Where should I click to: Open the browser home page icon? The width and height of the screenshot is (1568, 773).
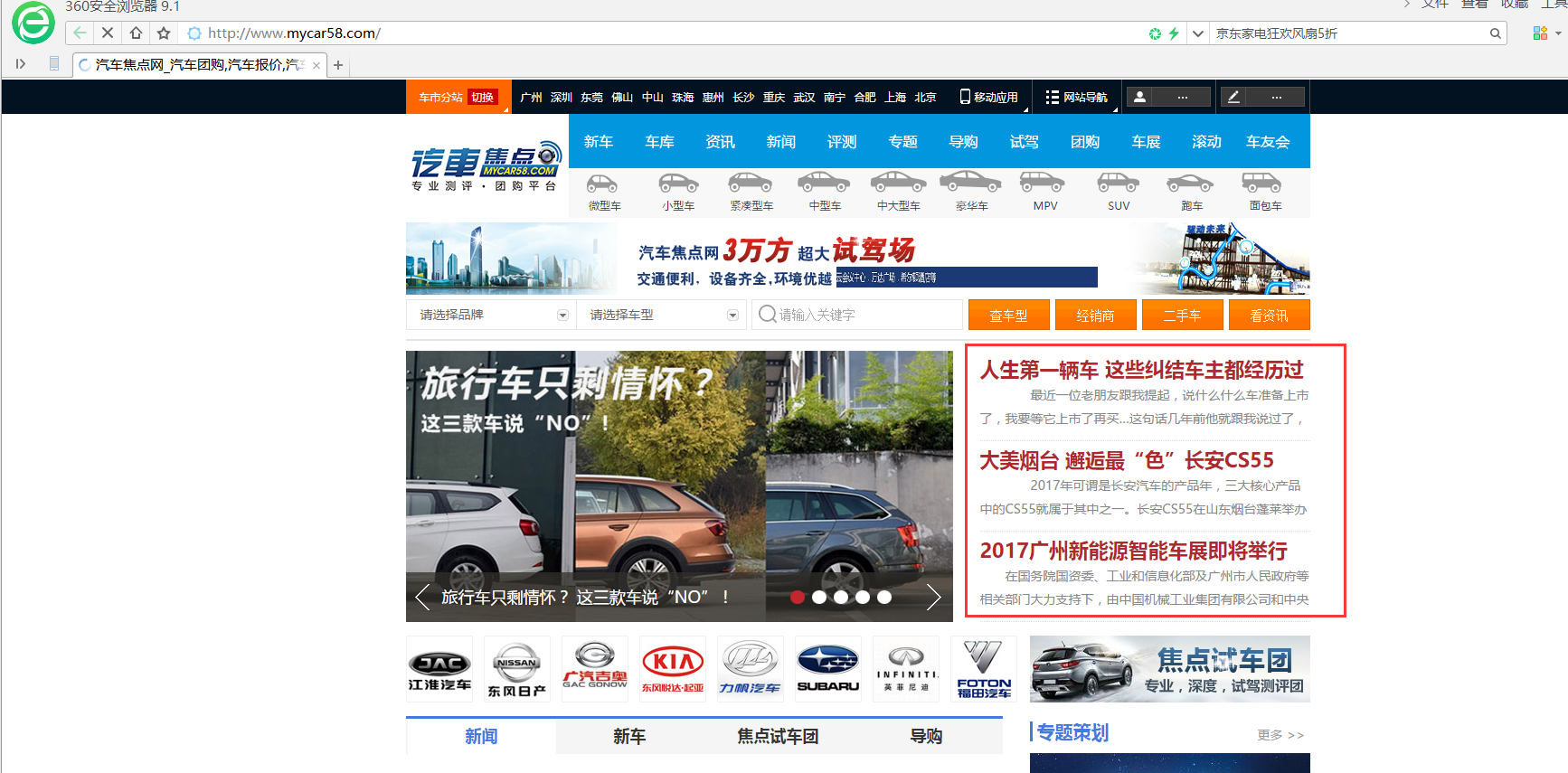[x=136, y=33]
